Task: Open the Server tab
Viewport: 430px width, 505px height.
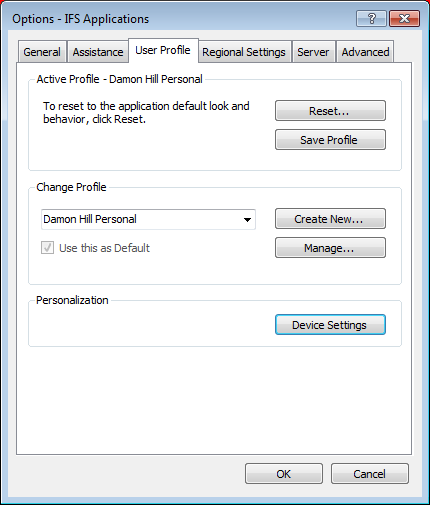Action: pos(313,52)
